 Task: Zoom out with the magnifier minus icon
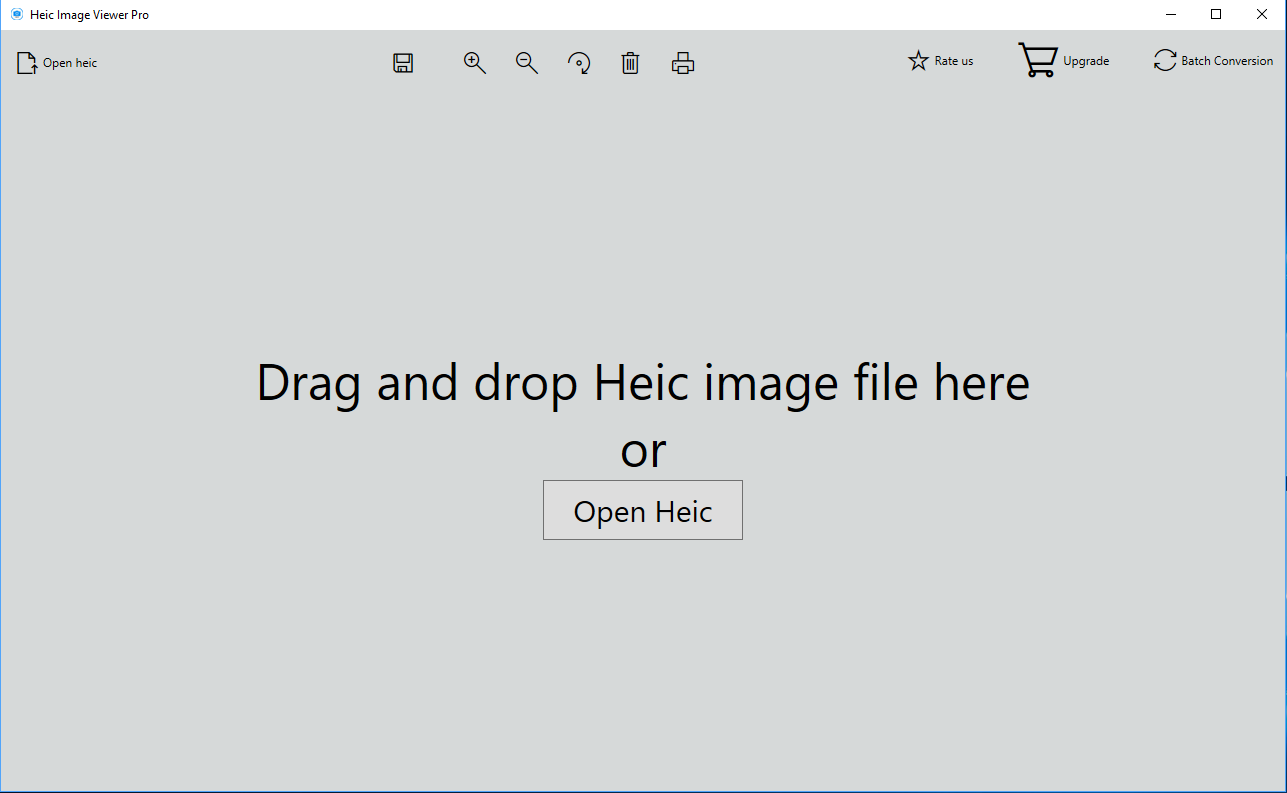pyautogui.click(x=527, y=63)
